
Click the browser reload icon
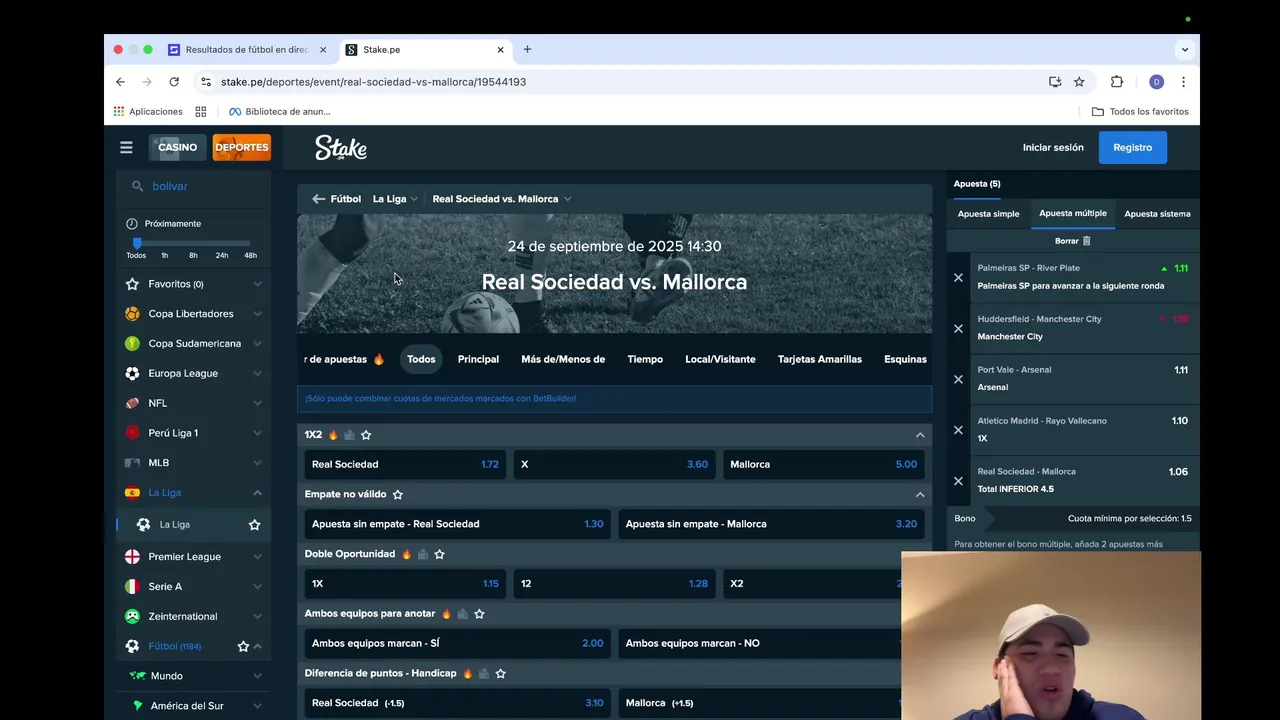point(174,82)
